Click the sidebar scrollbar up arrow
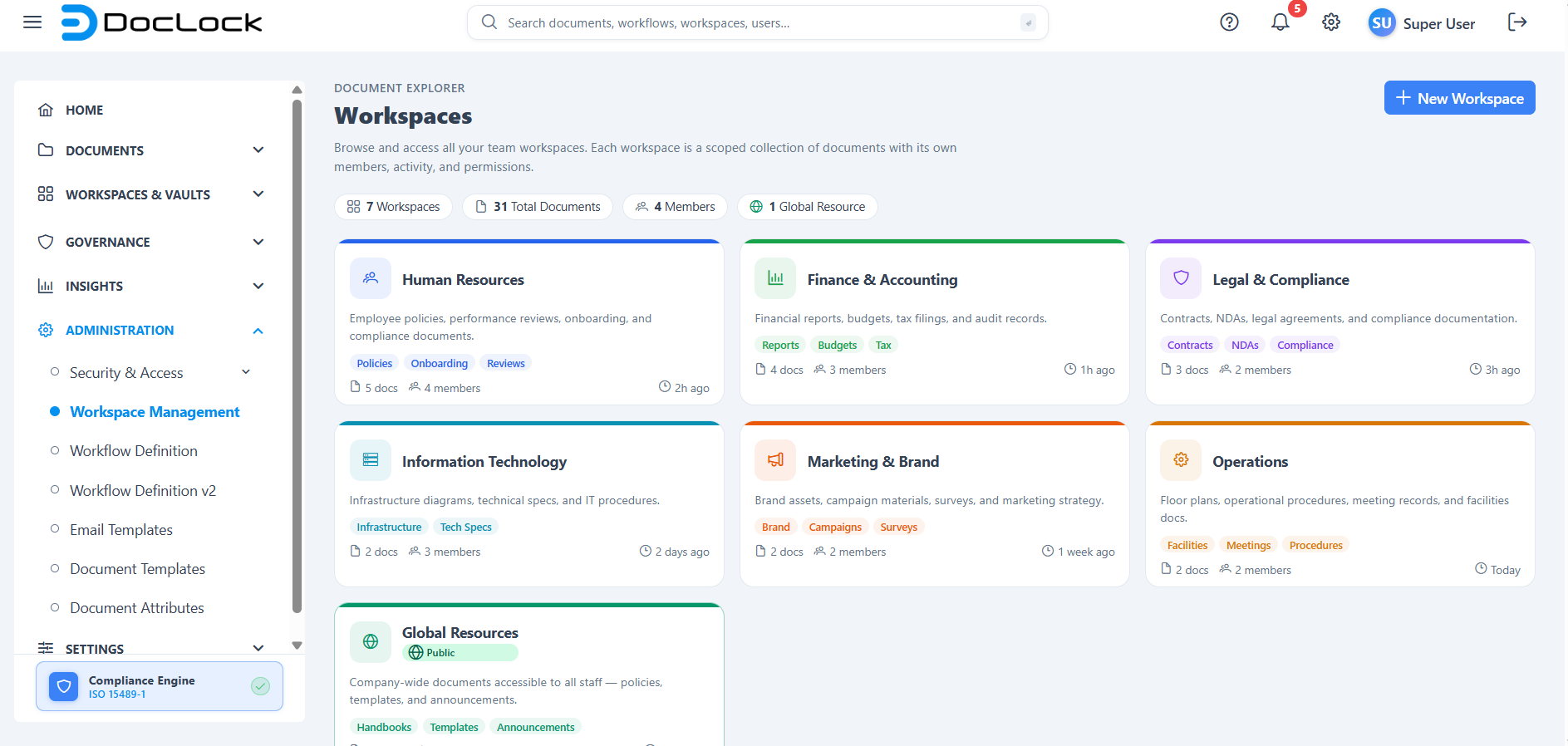Screen dimensions: 1568x746 click(297, 90)
